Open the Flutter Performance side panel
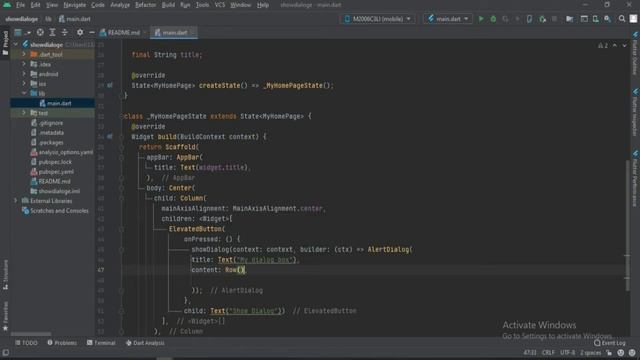The width and height of the screenshot is (640, 360). (635, 178)
